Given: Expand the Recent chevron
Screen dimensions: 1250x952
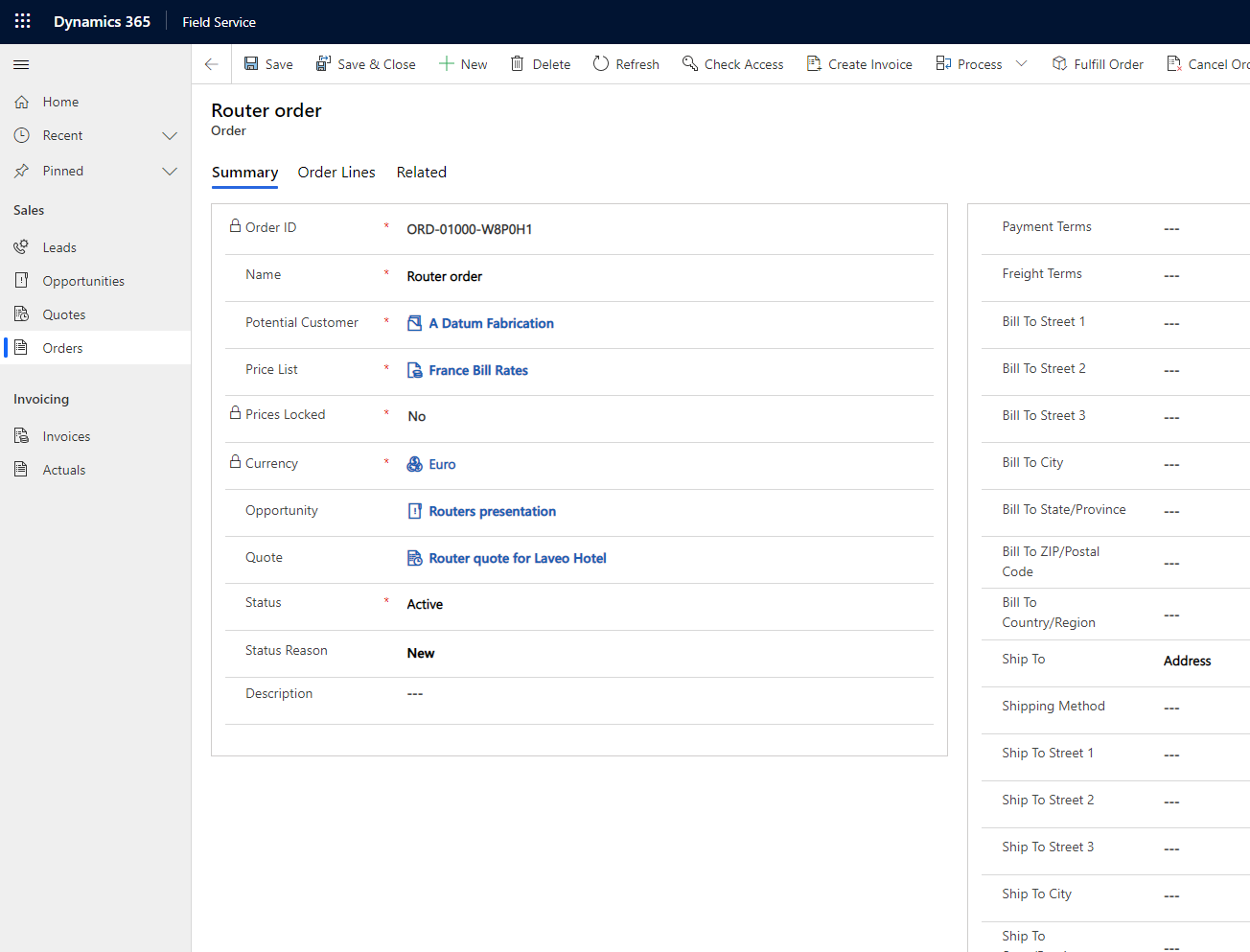Looking at the screenshot, I should coord(170,136).
